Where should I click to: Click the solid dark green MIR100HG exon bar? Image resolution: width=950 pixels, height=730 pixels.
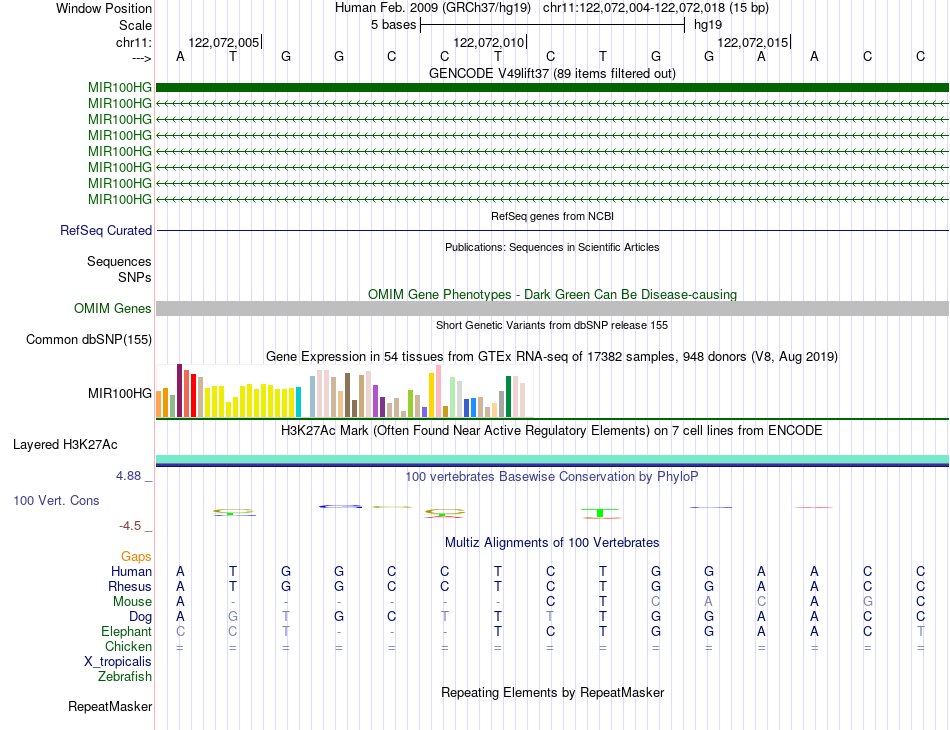coord(552,87)
